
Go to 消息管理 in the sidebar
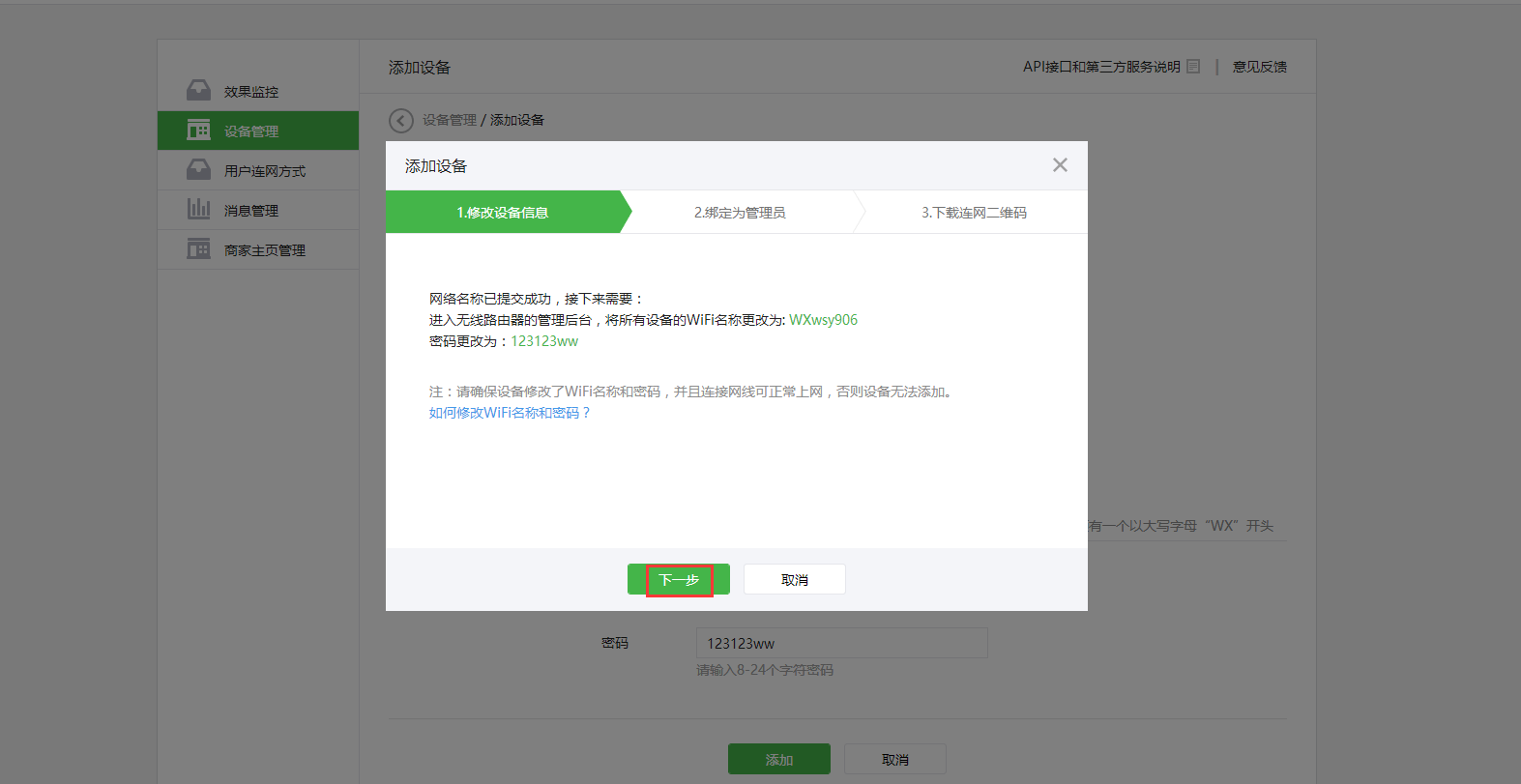(258, 210)
